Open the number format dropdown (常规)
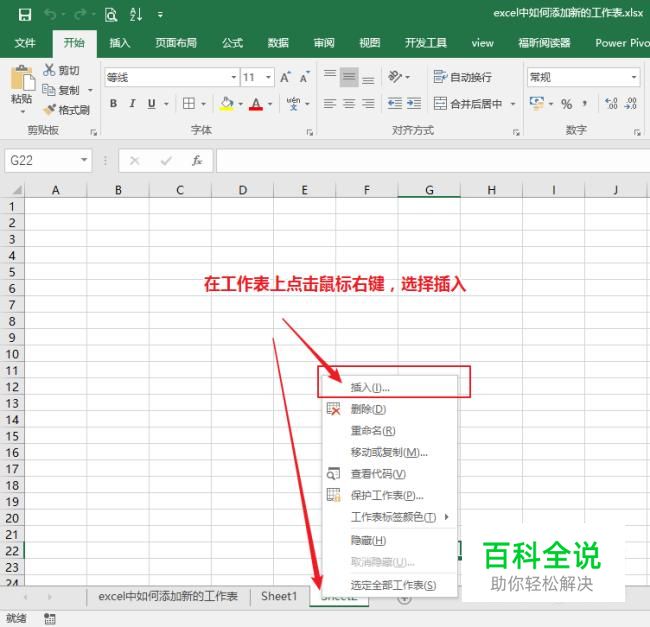 point(634,77)
